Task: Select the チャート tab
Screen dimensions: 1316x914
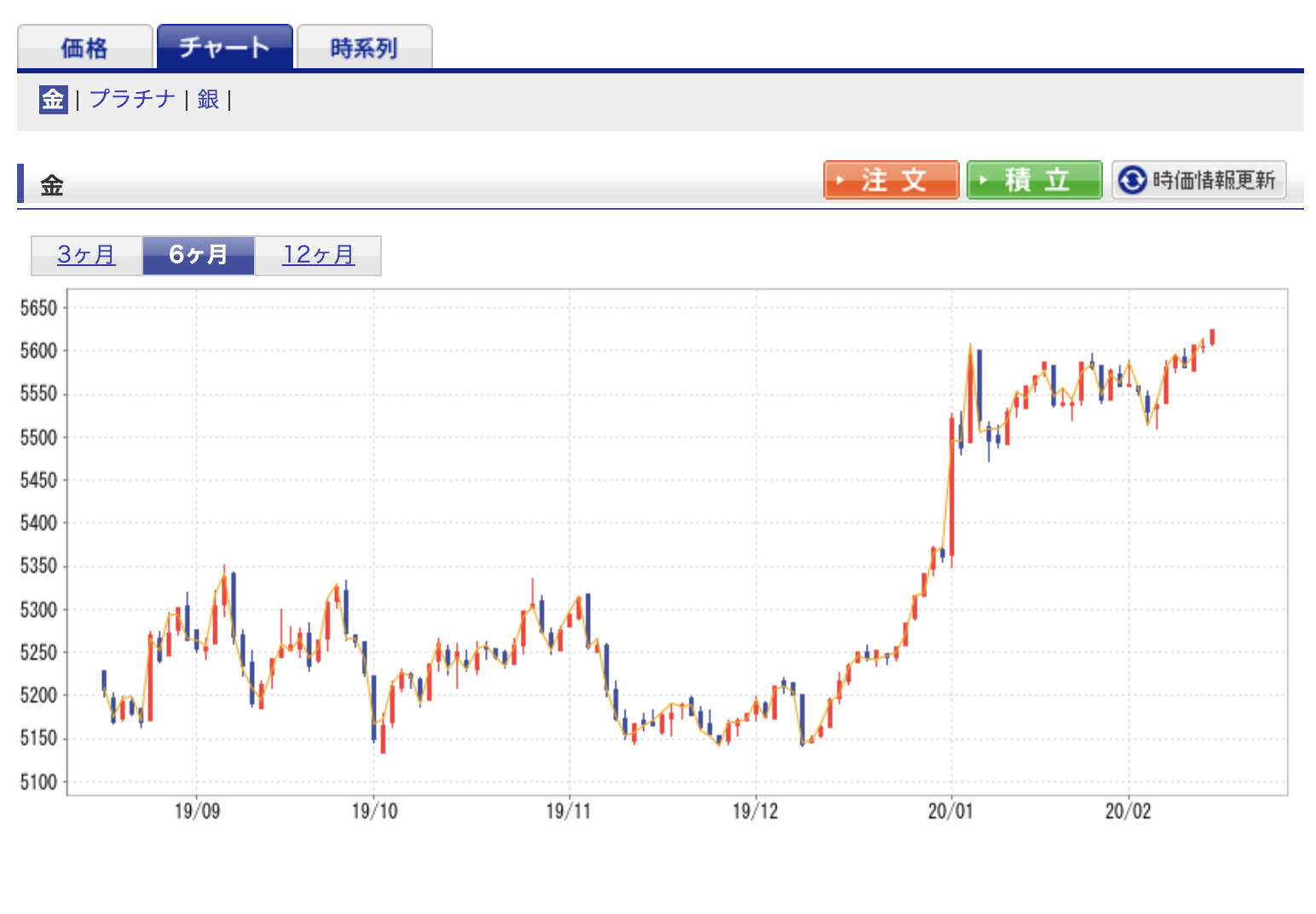Action: 224,47
